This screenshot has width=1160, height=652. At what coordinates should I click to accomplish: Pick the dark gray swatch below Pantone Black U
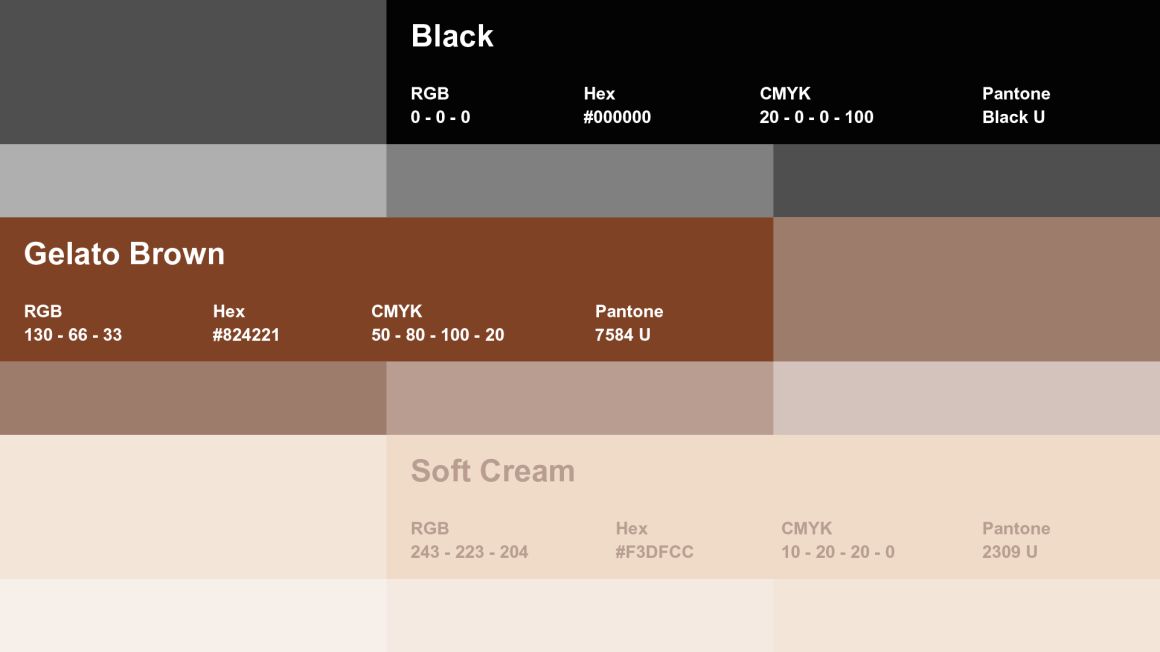[966, 181]
